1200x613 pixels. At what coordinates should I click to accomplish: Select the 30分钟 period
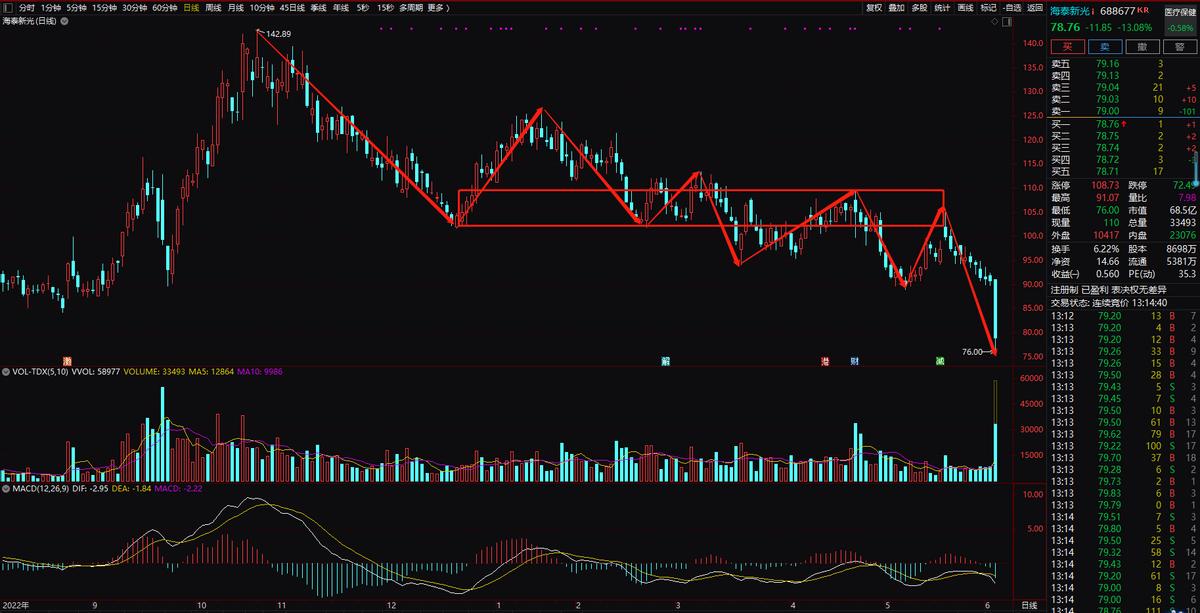tap(135, 7)
